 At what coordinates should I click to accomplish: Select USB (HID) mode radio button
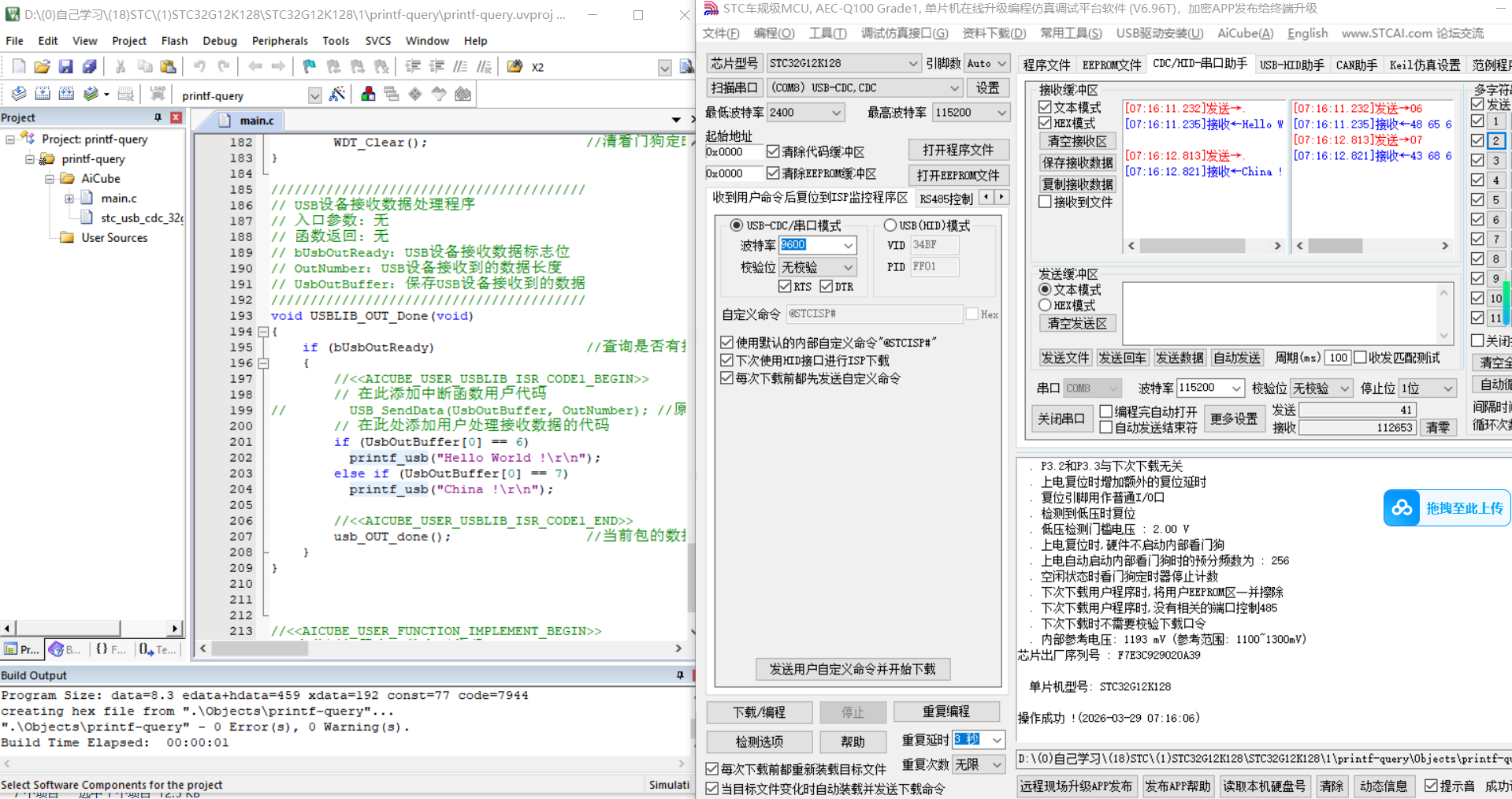(x=890, y=225)
